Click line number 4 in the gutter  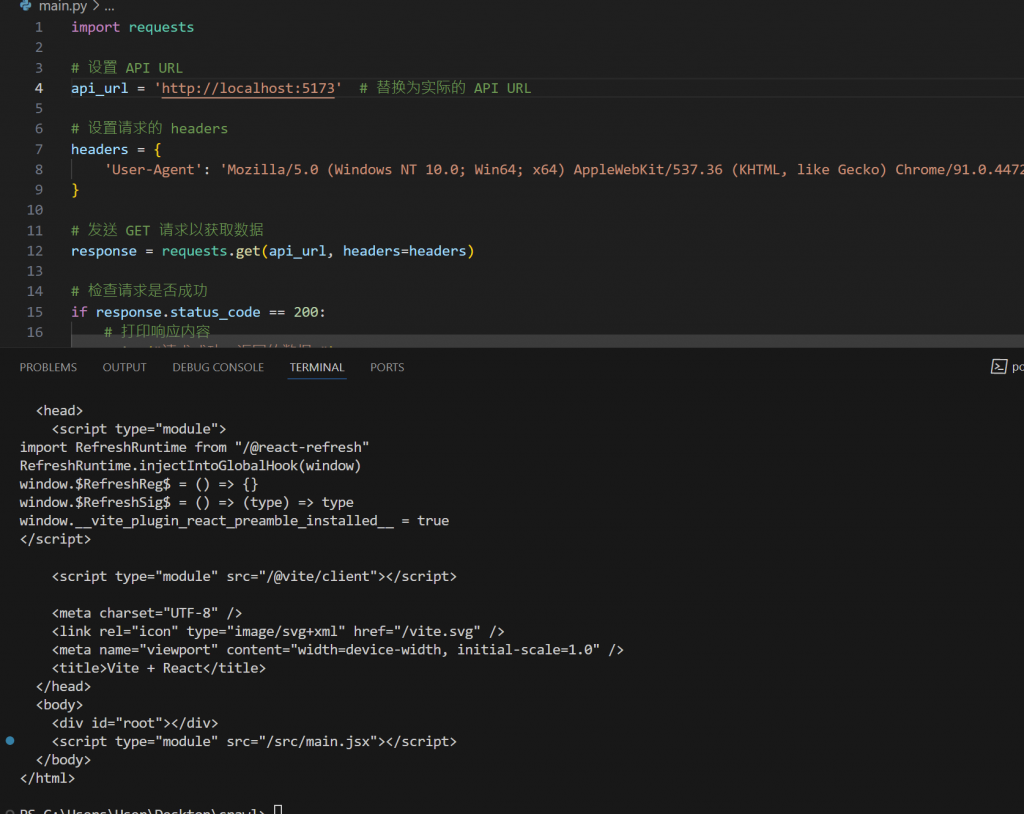[39, 88]
